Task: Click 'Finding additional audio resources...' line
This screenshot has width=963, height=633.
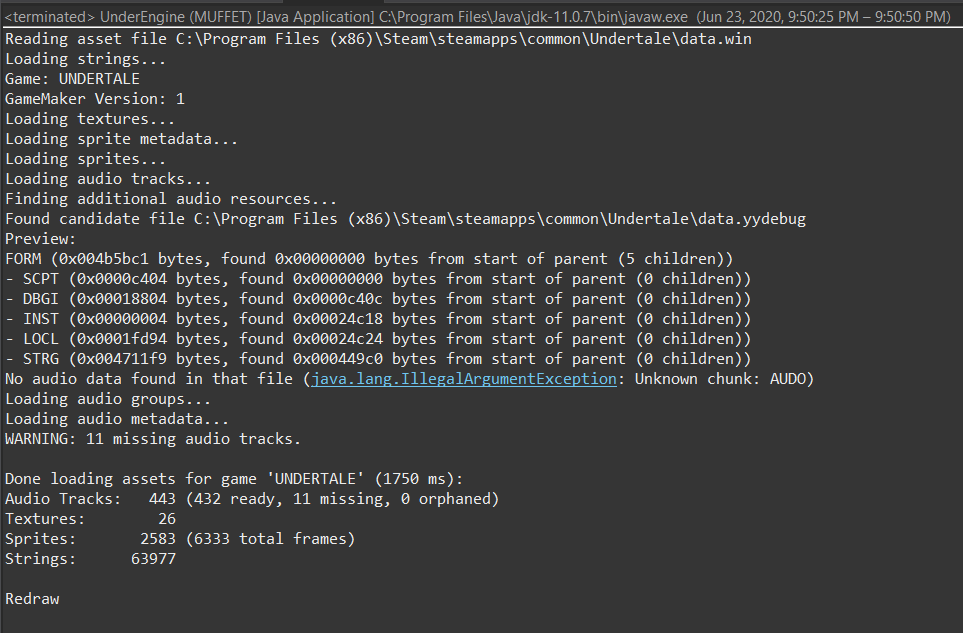Action: (171, 199)
